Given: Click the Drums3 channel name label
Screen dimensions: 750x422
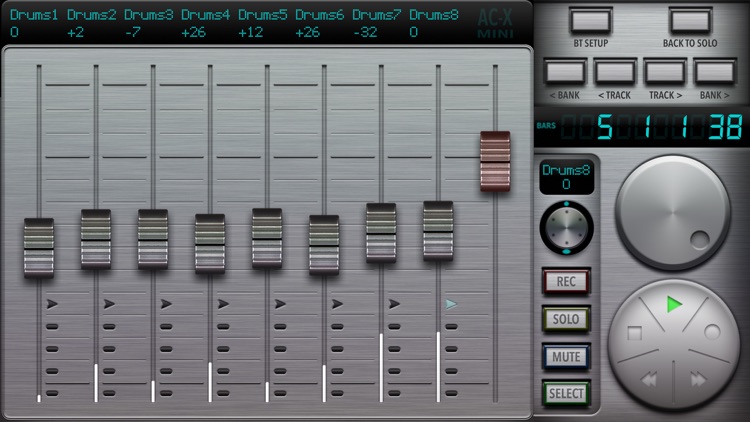Looking at the screenshot, I should 148,15.
